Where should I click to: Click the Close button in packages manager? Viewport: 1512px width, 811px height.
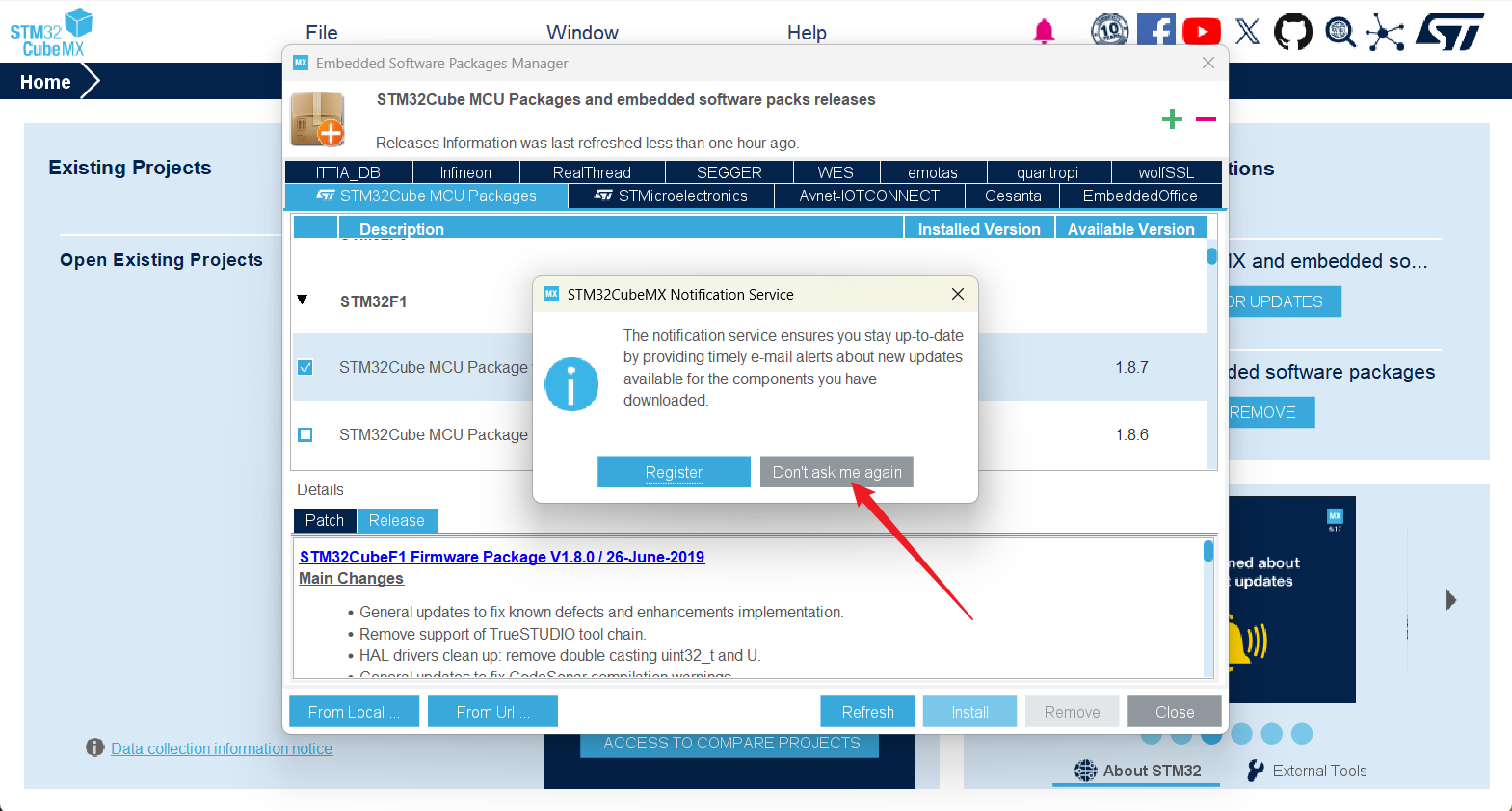(x=1175, y=712)
